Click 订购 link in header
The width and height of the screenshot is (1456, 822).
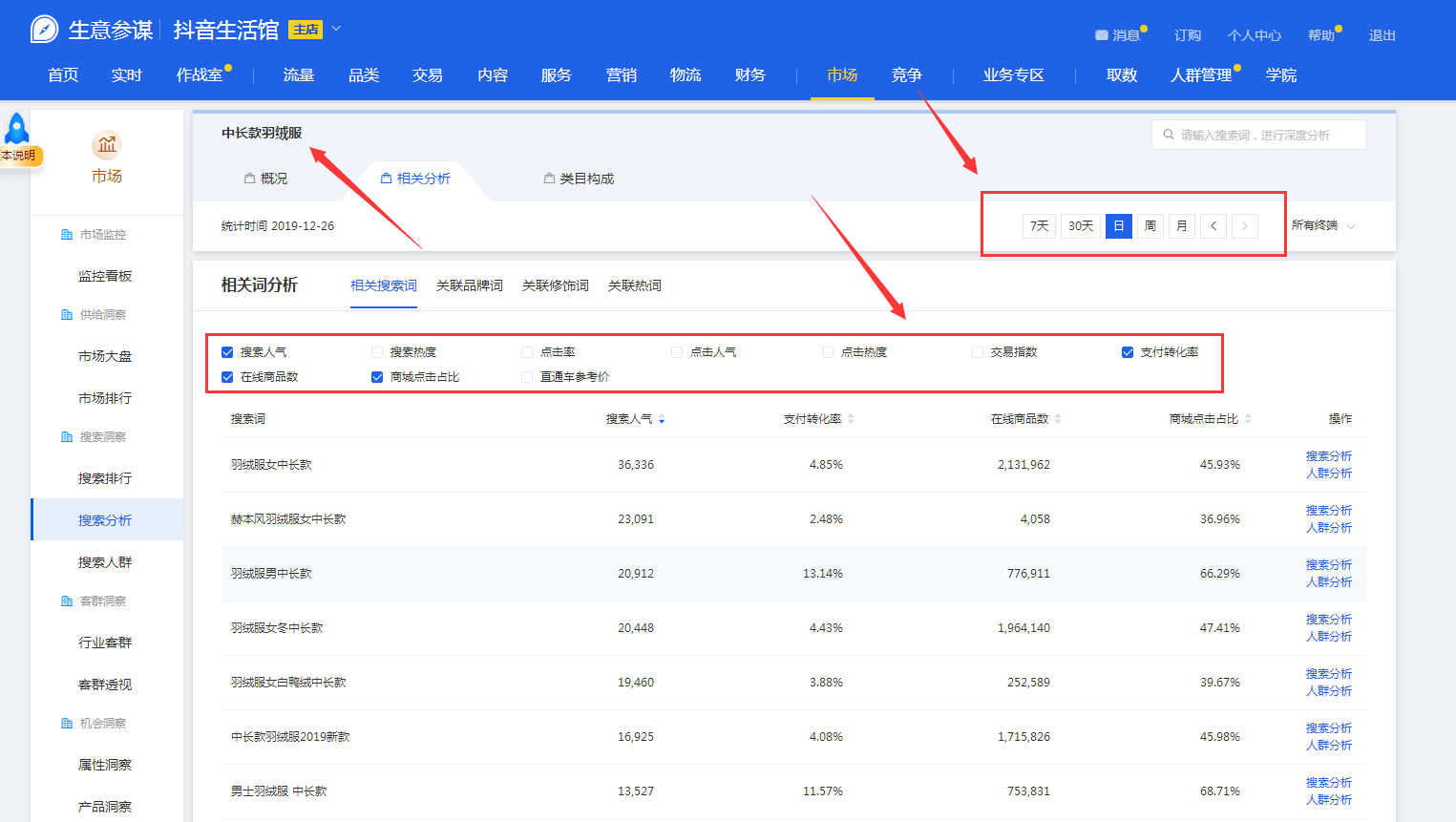click(x=1188, y=35)
